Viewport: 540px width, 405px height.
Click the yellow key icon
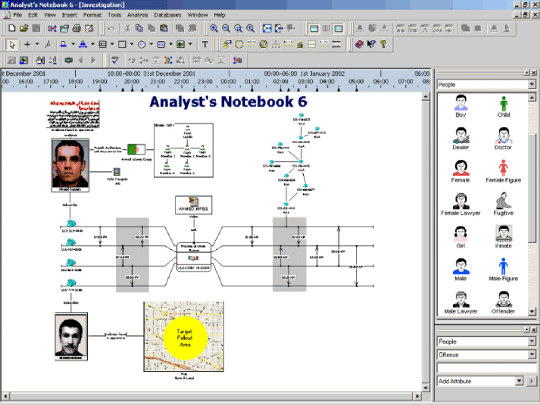(383, 44)
